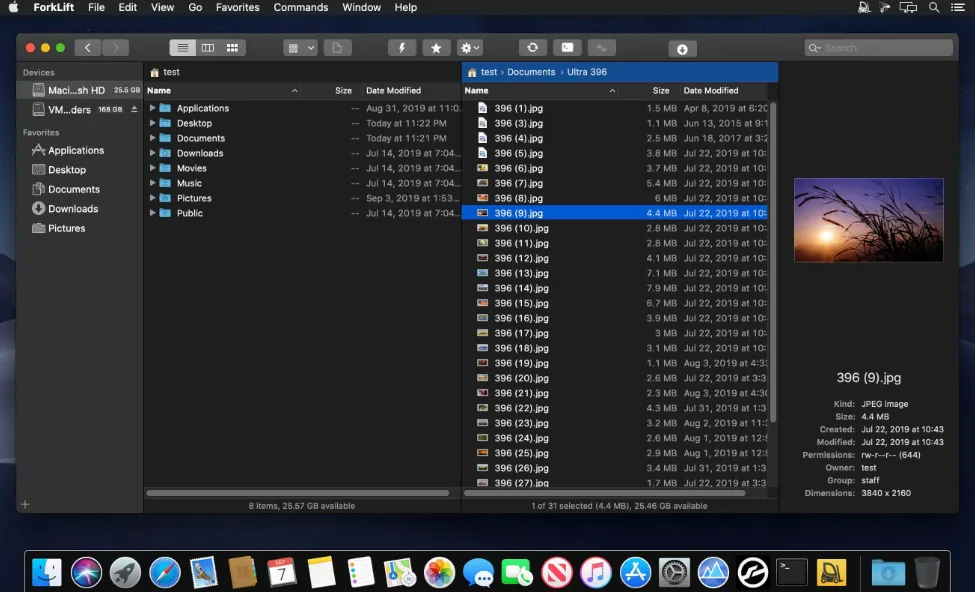The image size is (975, 592).
Task: Select file 396 (26).jpg
Action: pos(615,468)
